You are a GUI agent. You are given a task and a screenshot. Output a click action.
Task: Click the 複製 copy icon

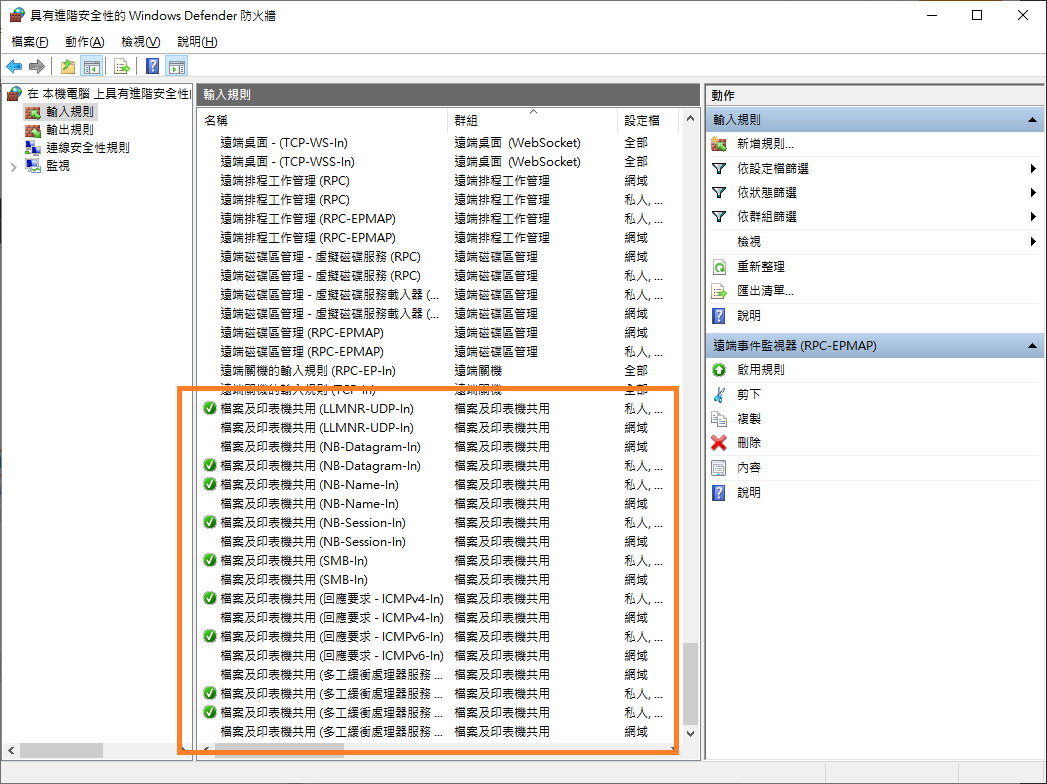(x=719, y=419)
